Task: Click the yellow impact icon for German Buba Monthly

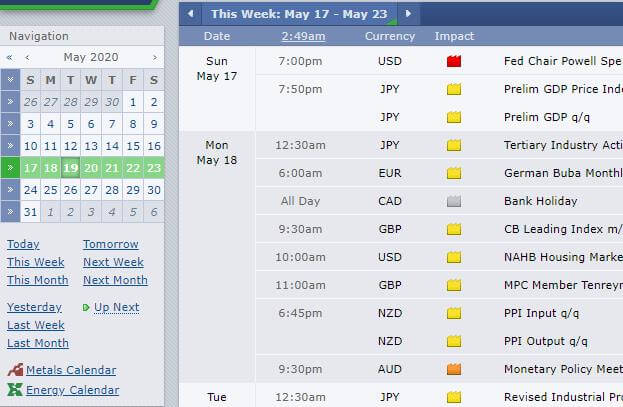Action: click(x=454, y=173)
